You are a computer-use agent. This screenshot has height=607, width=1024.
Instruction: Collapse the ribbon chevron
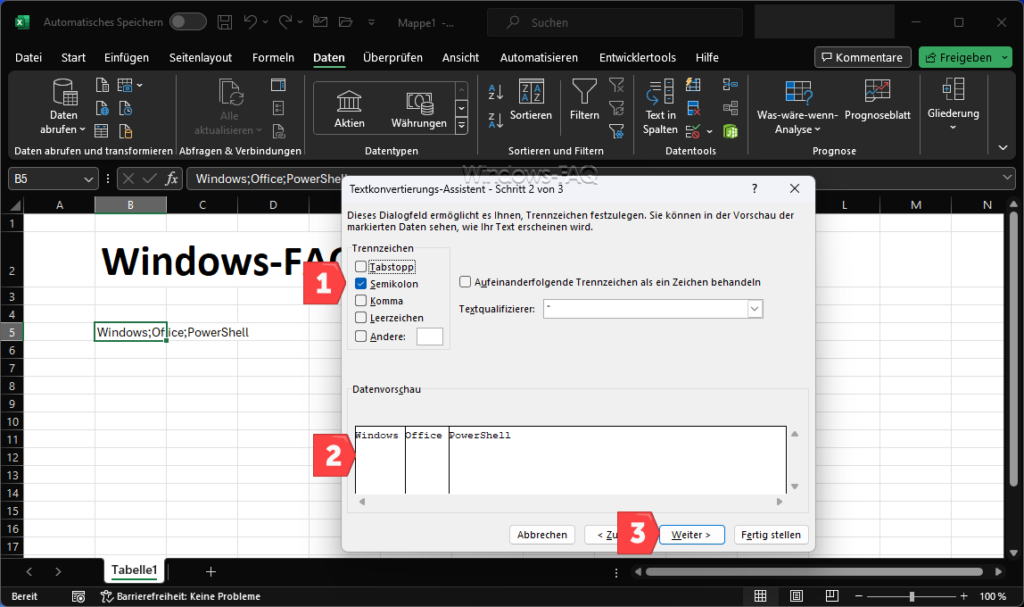tap(1003, 148)
